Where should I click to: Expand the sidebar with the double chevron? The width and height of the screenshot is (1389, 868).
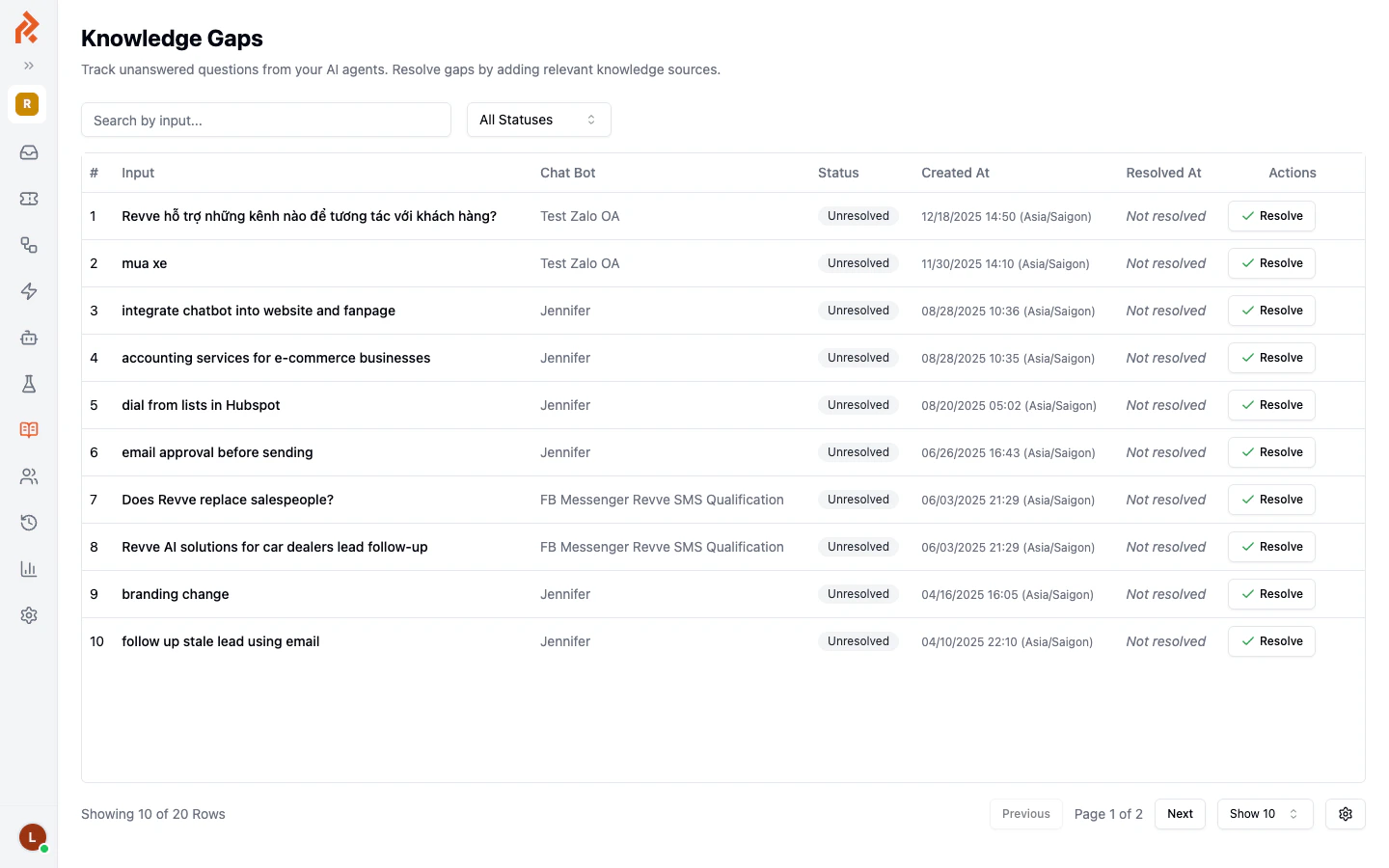28,66
